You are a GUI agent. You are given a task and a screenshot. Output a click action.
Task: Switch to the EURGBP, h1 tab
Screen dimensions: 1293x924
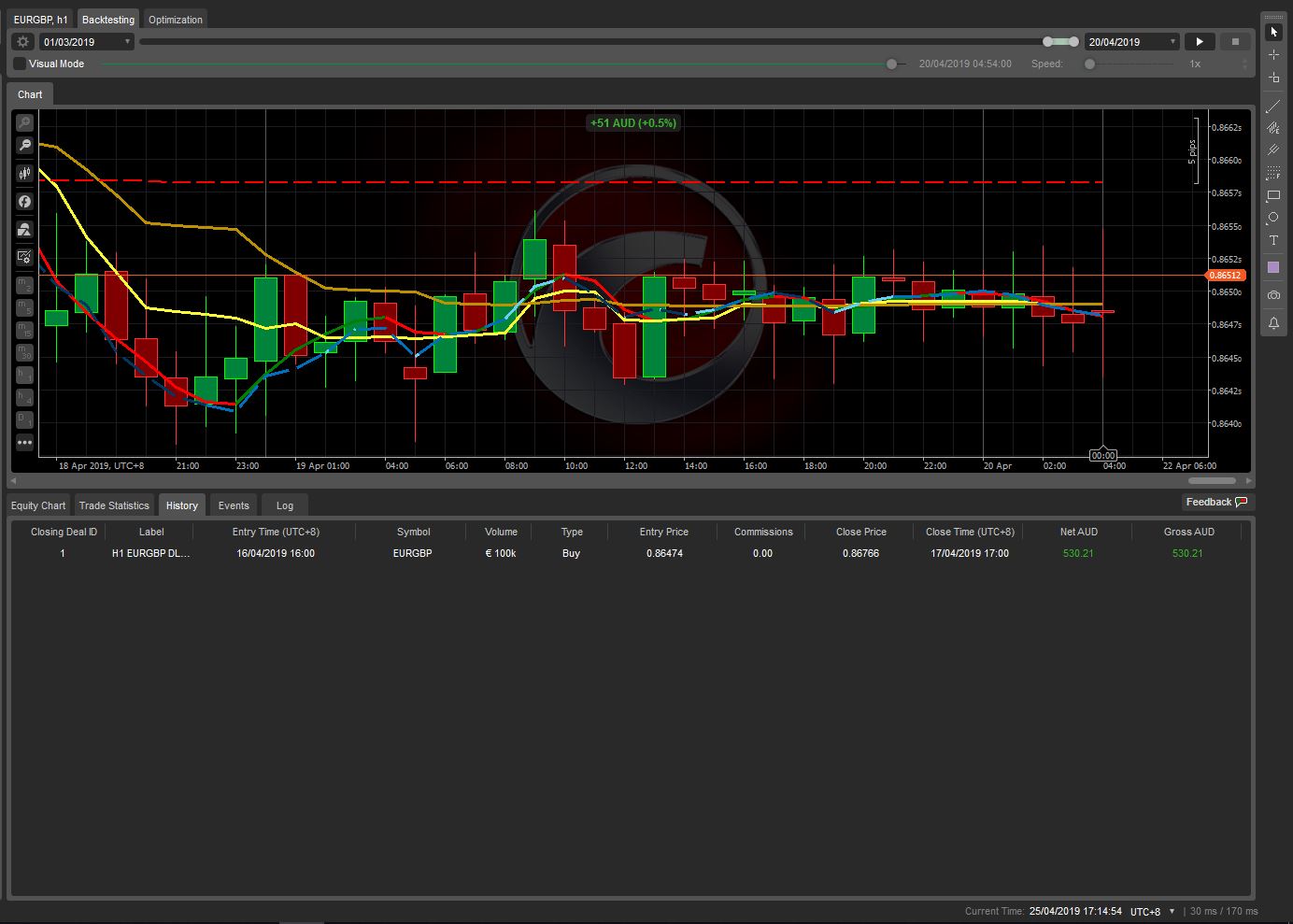(x=41, y=20)
